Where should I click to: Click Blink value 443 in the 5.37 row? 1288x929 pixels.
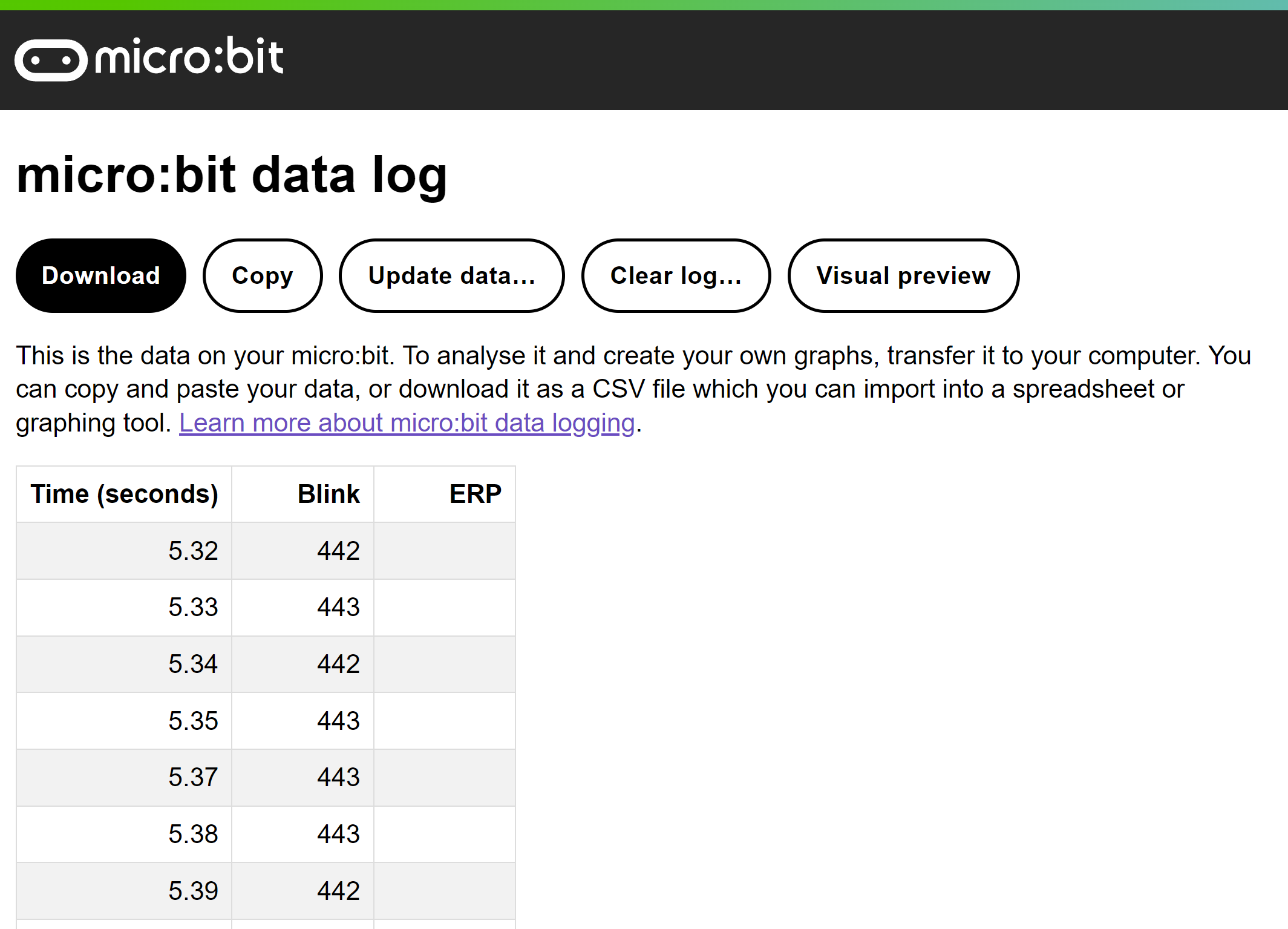pyautogui.click(x=338, y=777)
